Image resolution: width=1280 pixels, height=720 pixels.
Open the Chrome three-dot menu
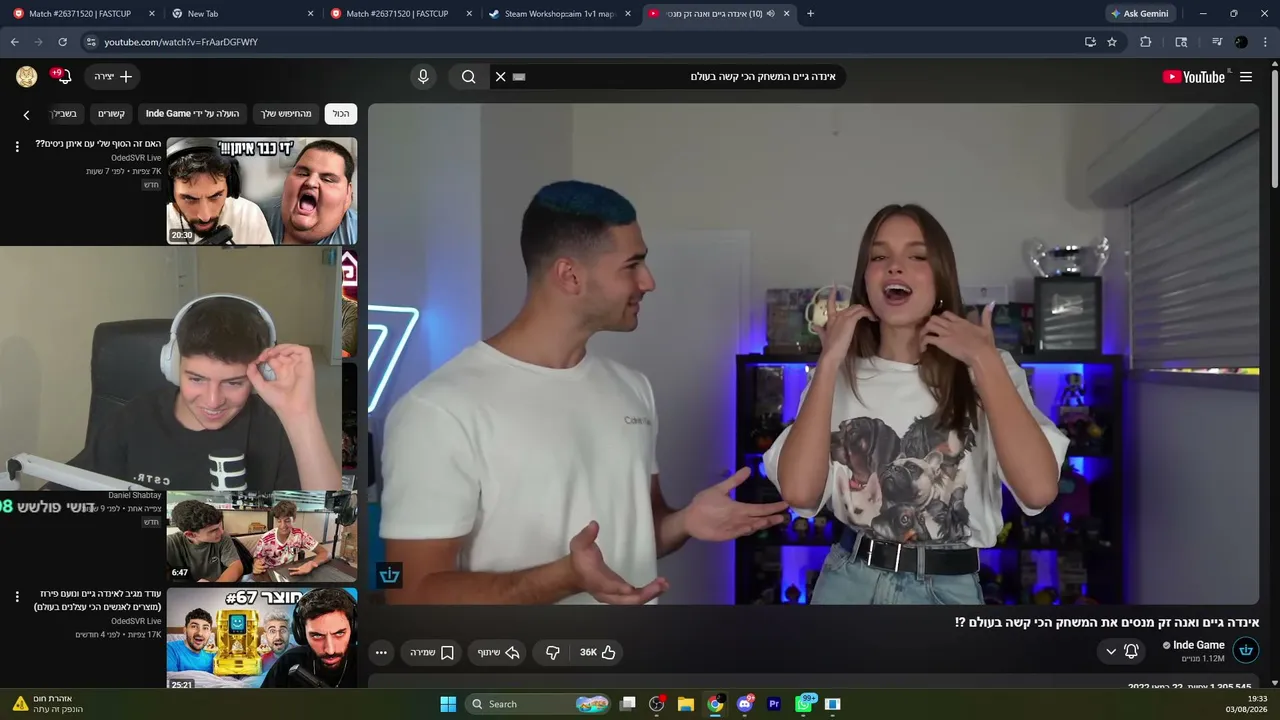click(1266, 42)
